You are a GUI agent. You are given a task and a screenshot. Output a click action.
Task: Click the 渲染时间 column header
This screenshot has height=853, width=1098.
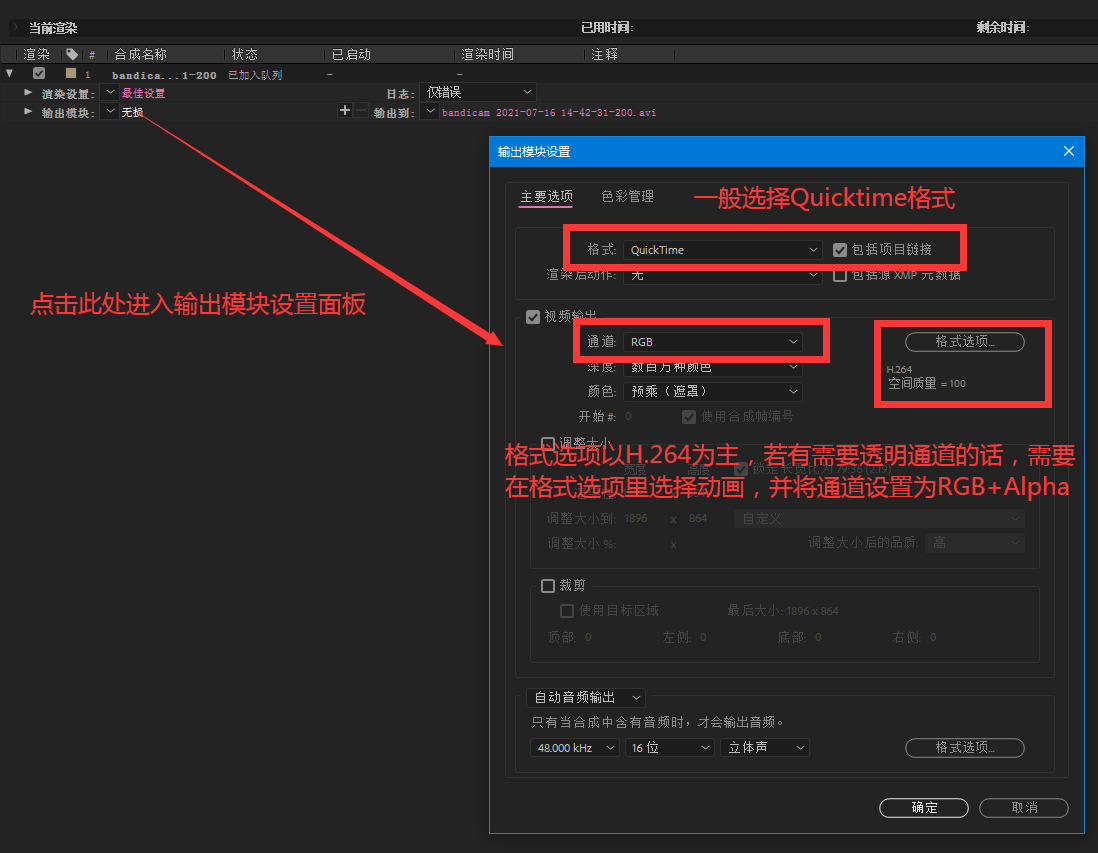(487, 55)
